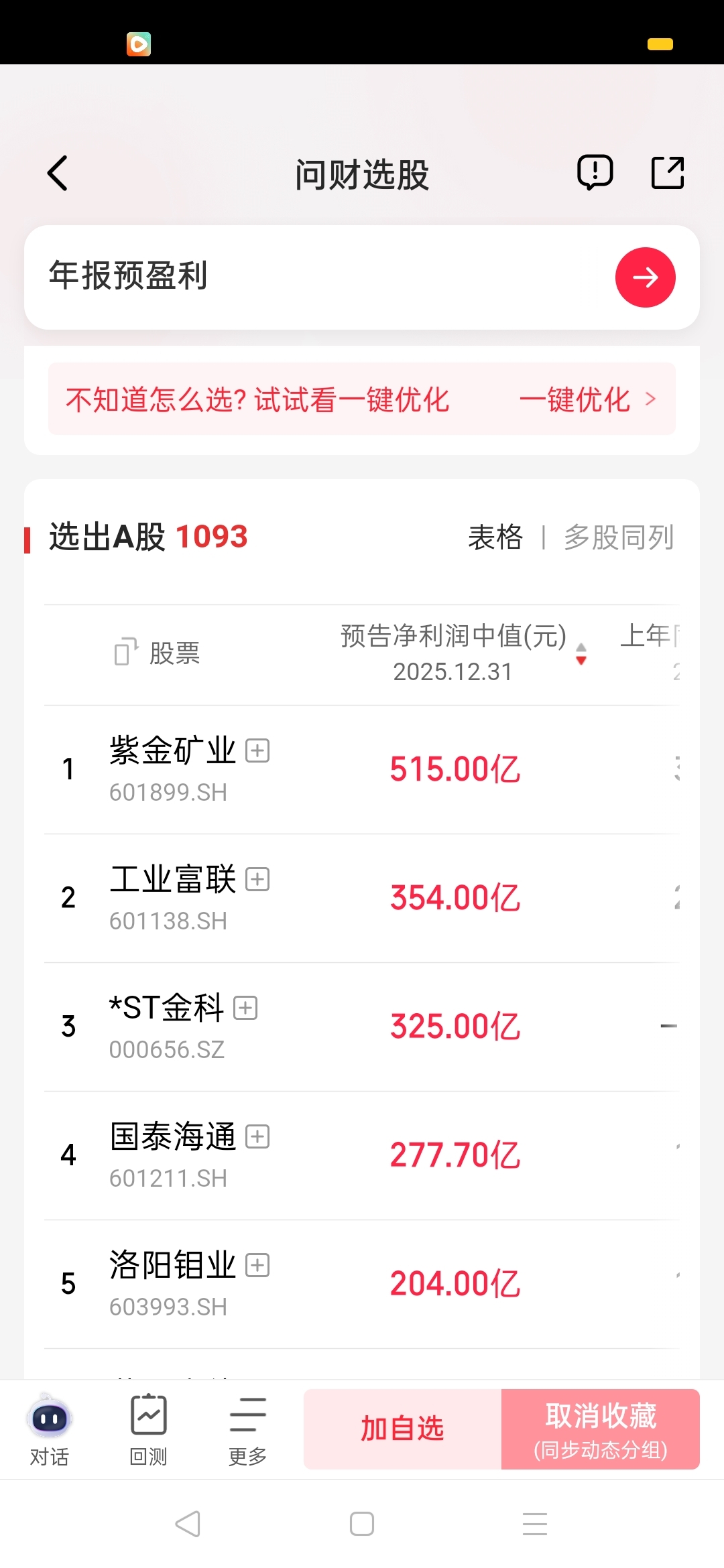Submit query with red arrow button
This screenshot has width=724, height=1568.
click(645, 277)
